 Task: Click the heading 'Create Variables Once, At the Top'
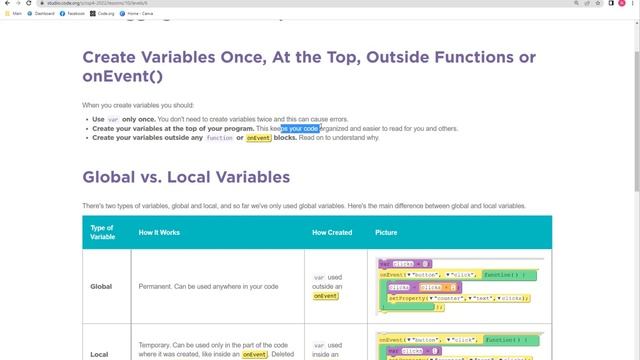pos(309,67)
